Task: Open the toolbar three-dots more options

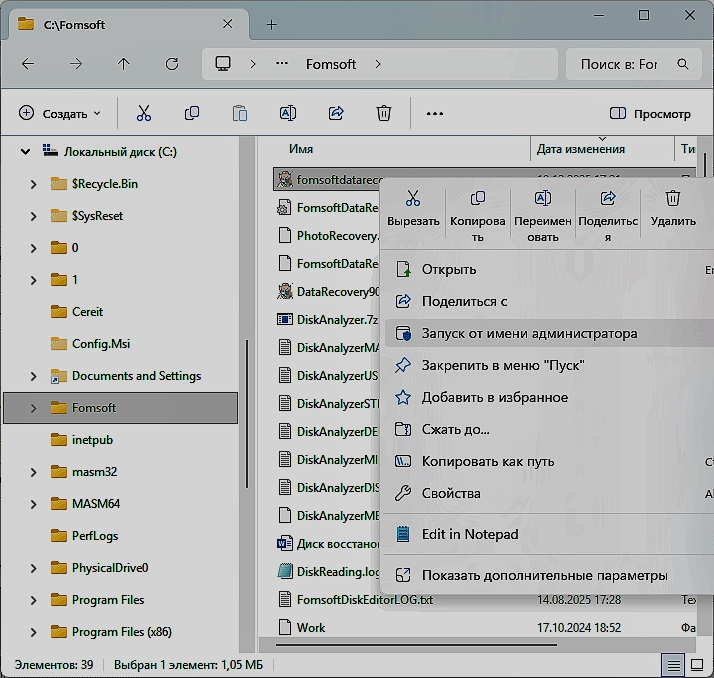Action: 434,113
